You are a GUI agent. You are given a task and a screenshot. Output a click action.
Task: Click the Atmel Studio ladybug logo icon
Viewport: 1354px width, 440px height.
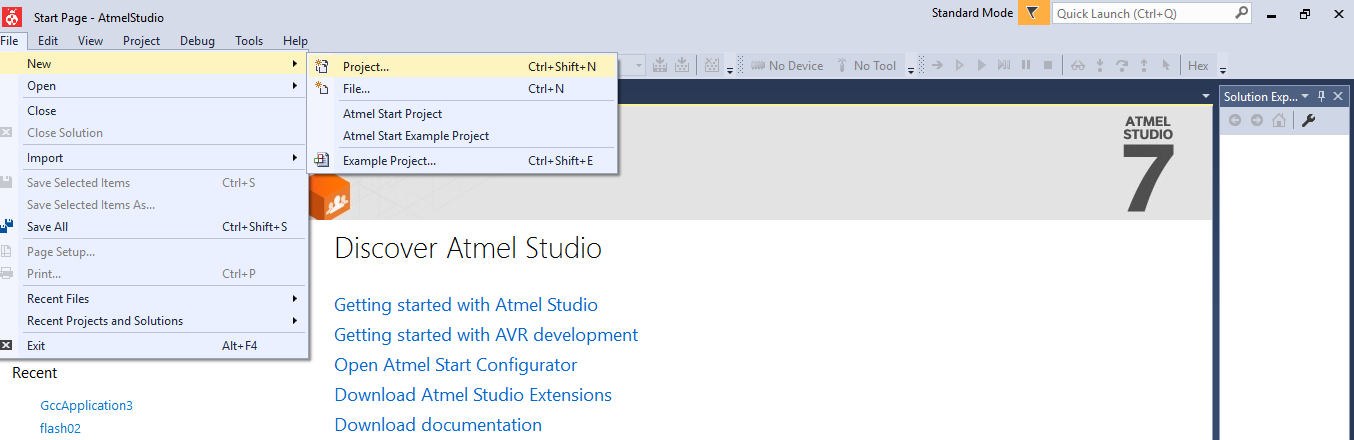coord(11,16)
